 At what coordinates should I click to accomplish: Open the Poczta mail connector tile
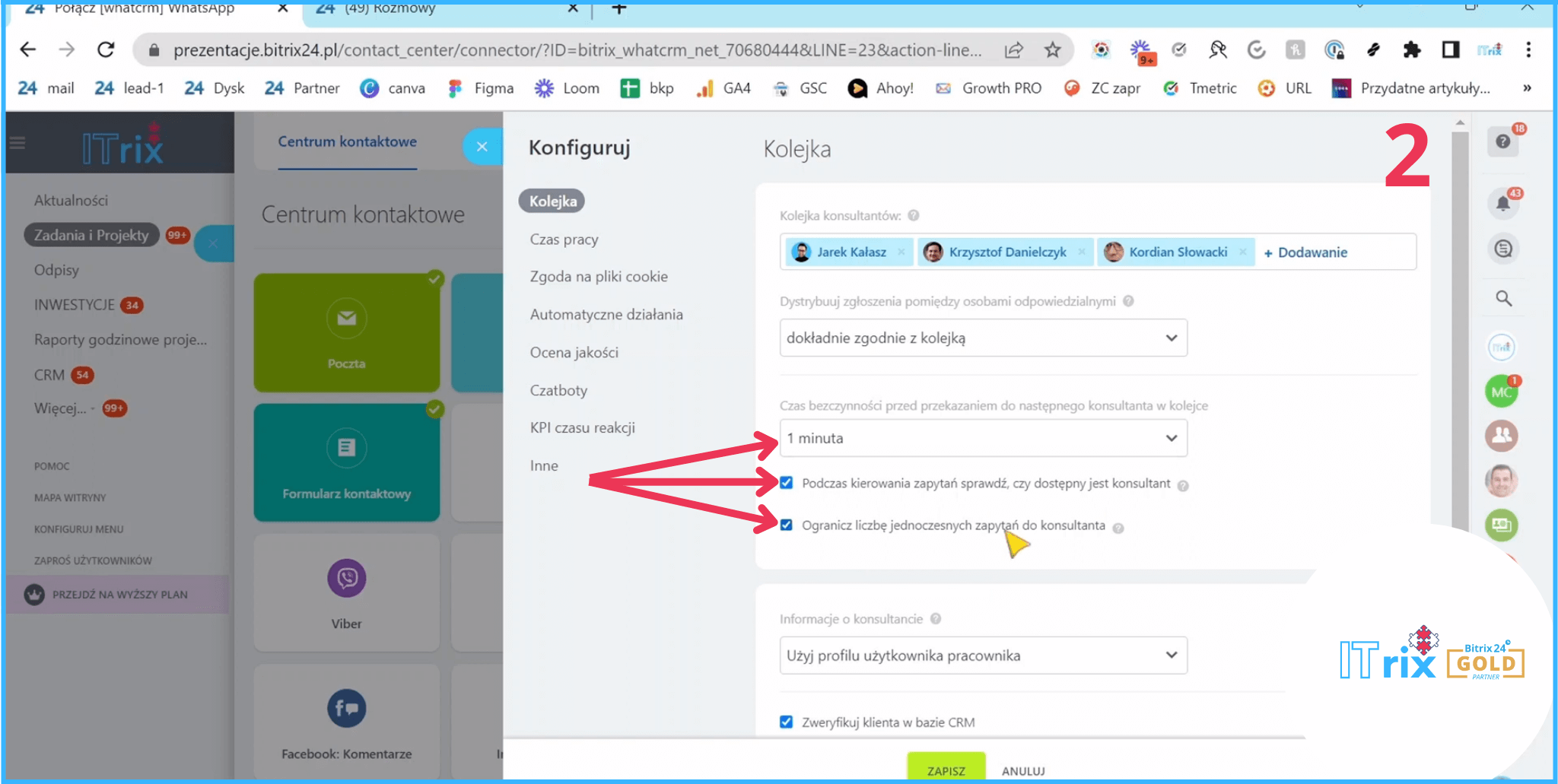point(346,333)
